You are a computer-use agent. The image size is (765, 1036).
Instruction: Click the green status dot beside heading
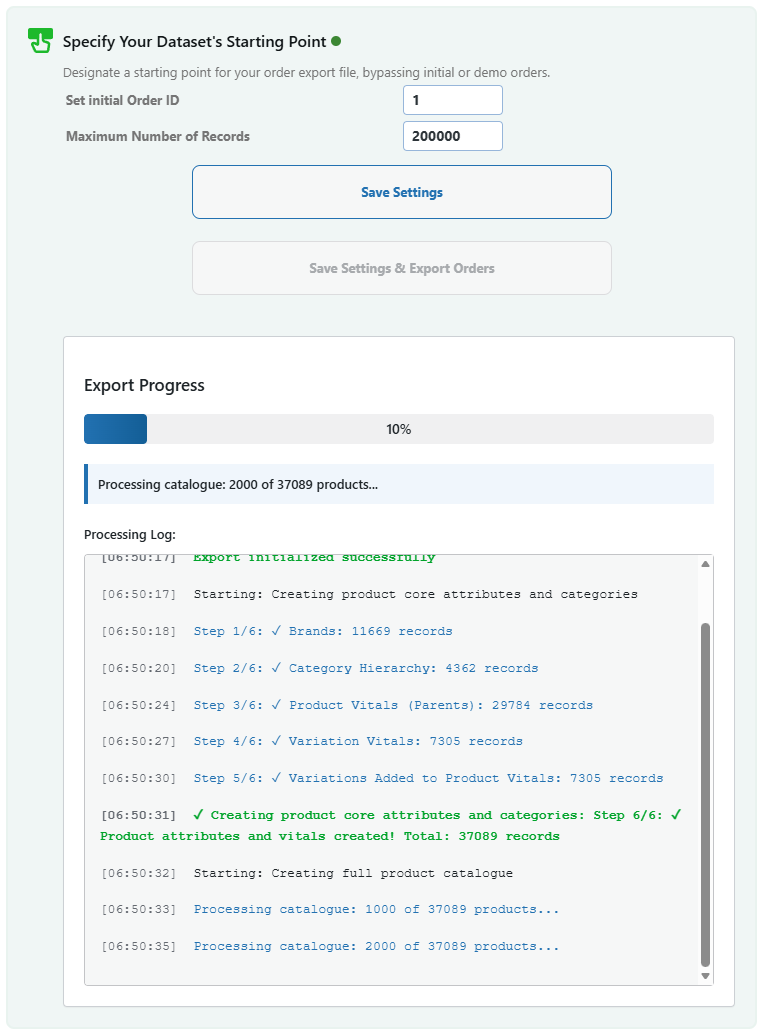tap(336, 41)
